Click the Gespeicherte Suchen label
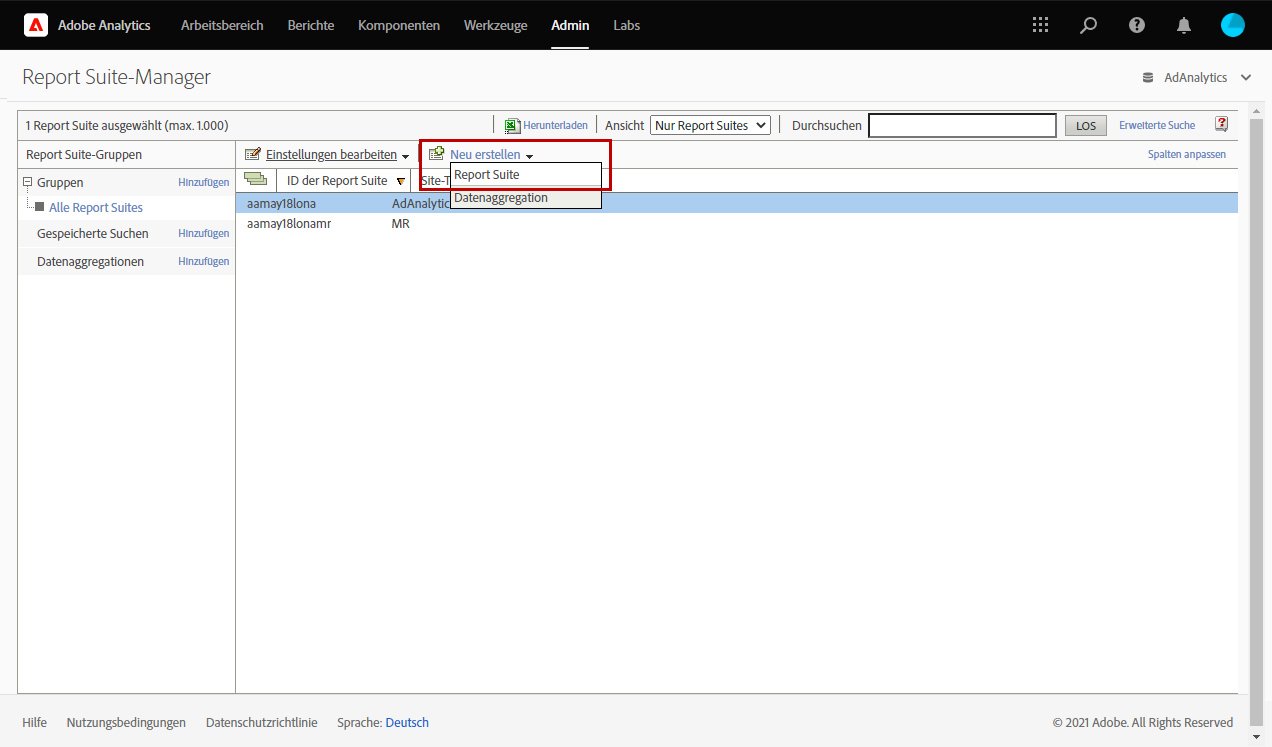This screenshot has width=1272, height=747. [93, 233]
